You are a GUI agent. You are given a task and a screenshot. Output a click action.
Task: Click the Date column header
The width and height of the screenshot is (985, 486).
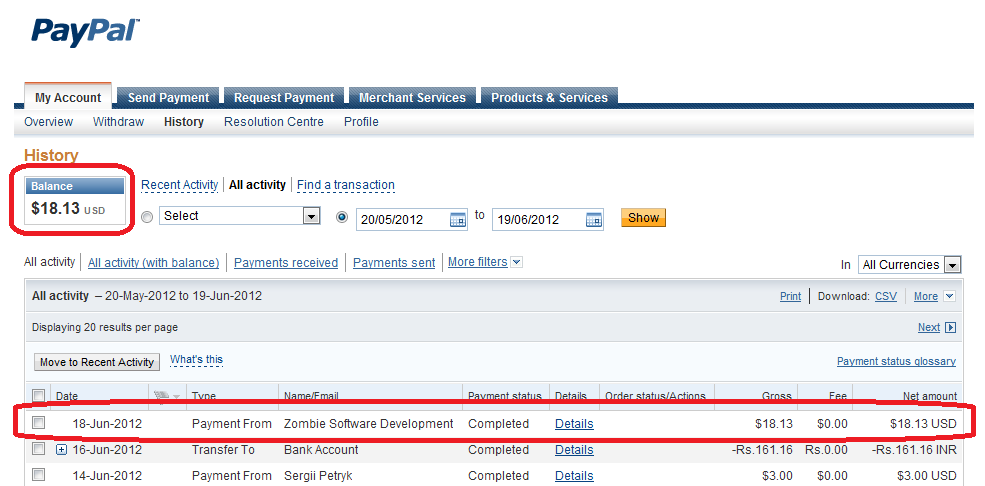[x=67, y=396]
